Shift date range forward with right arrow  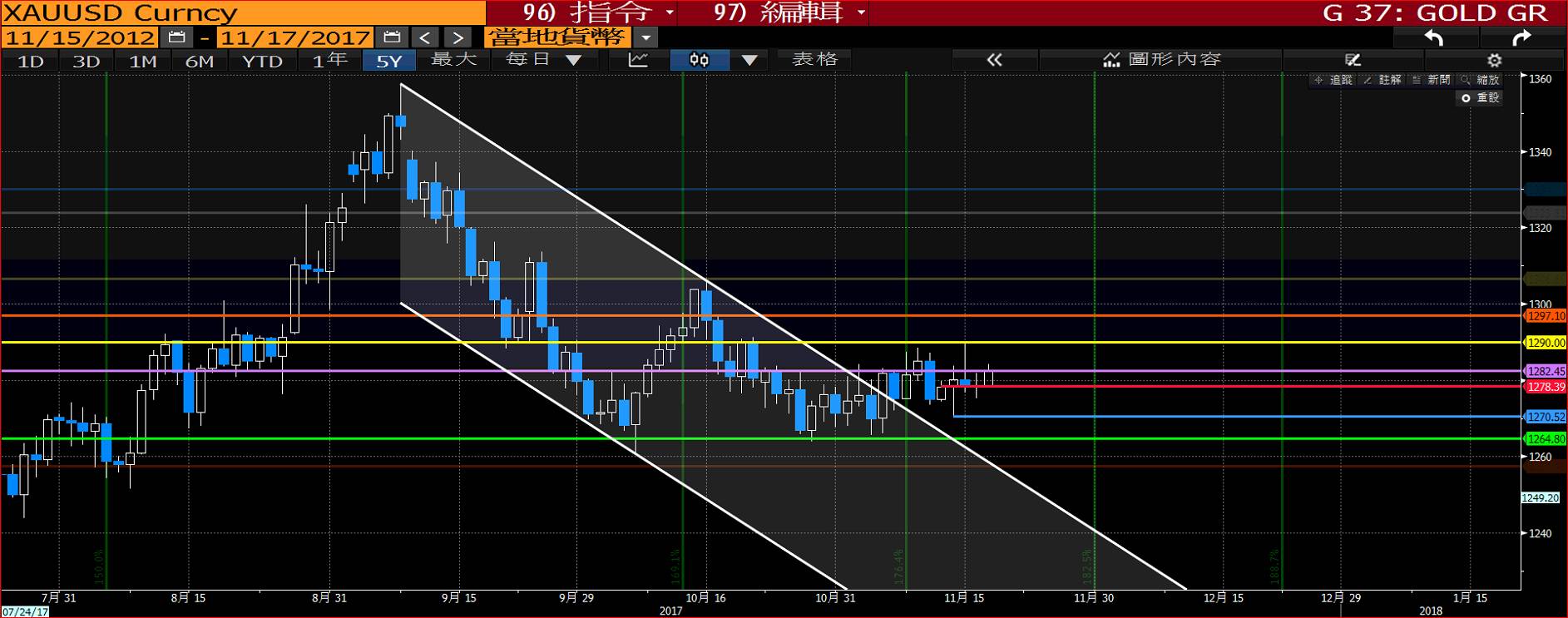458,37
